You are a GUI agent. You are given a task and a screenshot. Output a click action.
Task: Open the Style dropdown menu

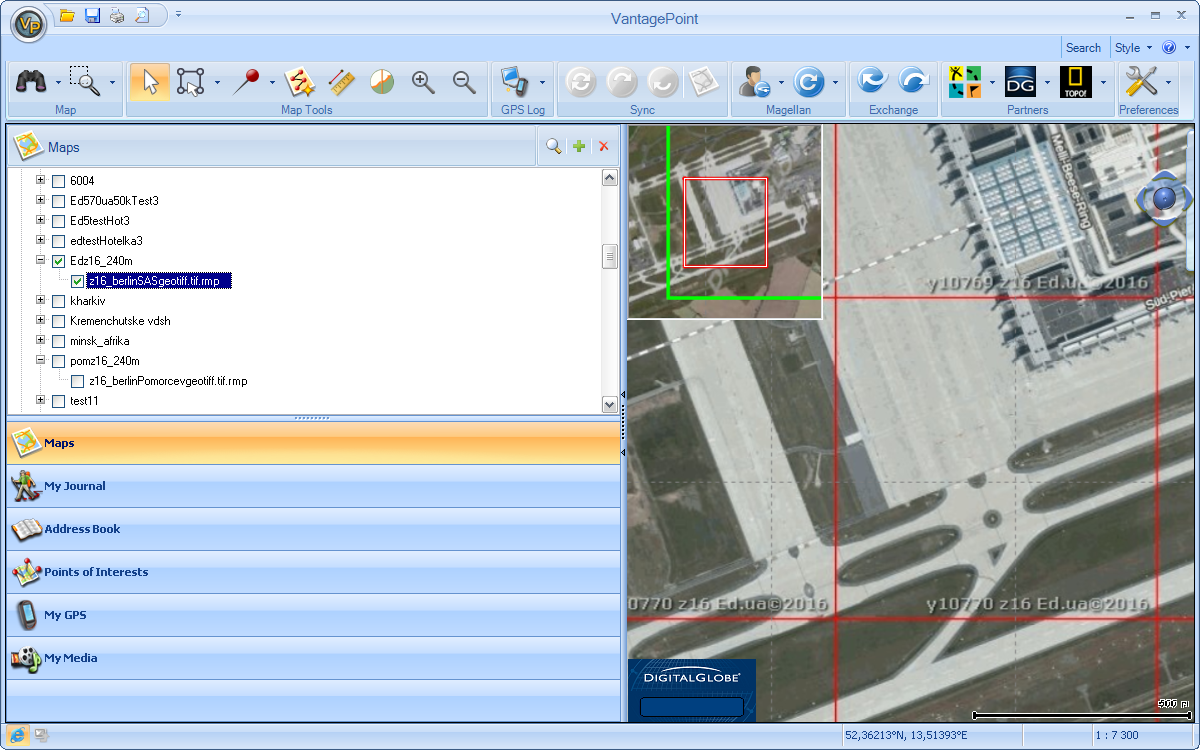pos(1133,48)
